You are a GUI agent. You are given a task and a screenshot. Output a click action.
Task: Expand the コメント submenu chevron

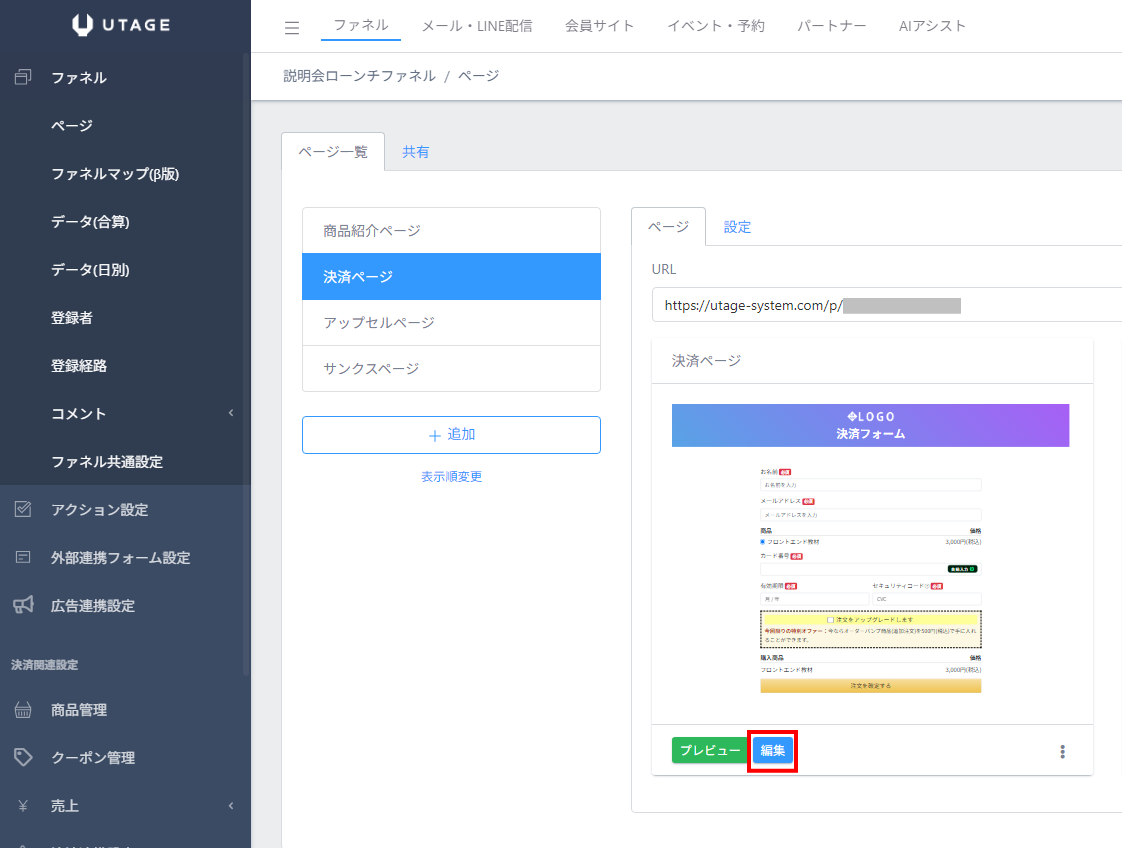point(231,413)
